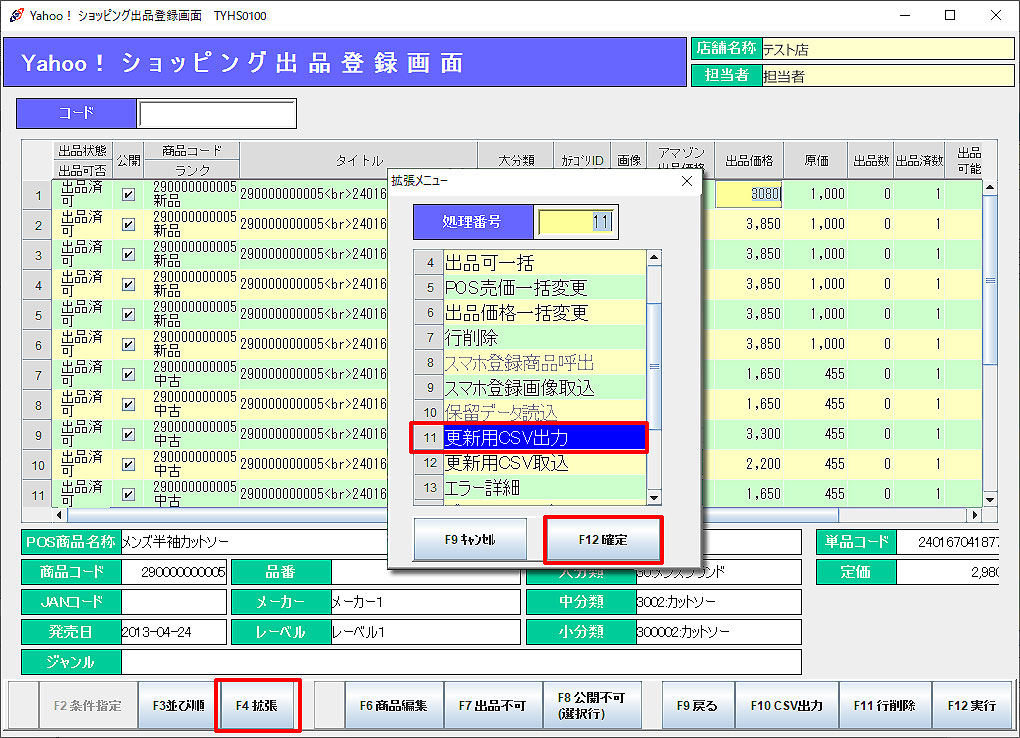Open F4 拡張 extension menu

coord(257,705)
